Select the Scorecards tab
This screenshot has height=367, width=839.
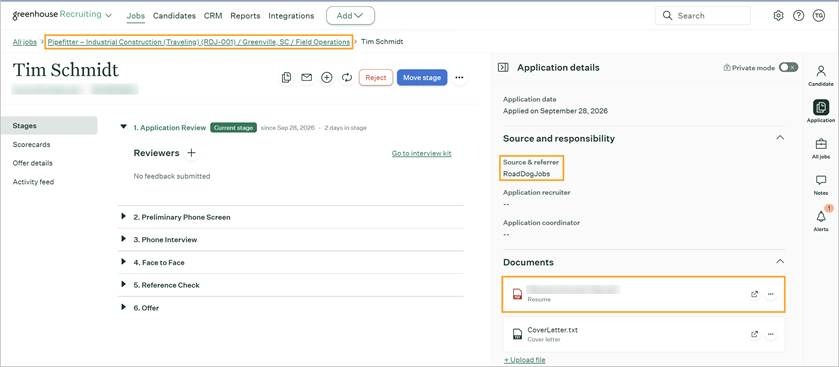(x=32, y=144)
